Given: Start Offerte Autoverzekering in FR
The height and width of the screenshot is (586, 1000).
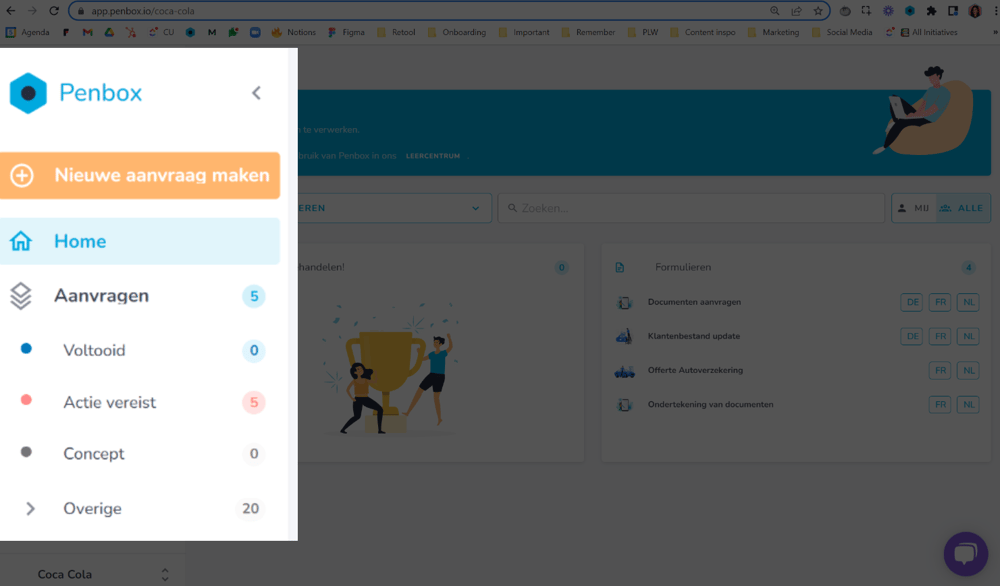Looking at the screenshot, I should click(x=940, y=370).
